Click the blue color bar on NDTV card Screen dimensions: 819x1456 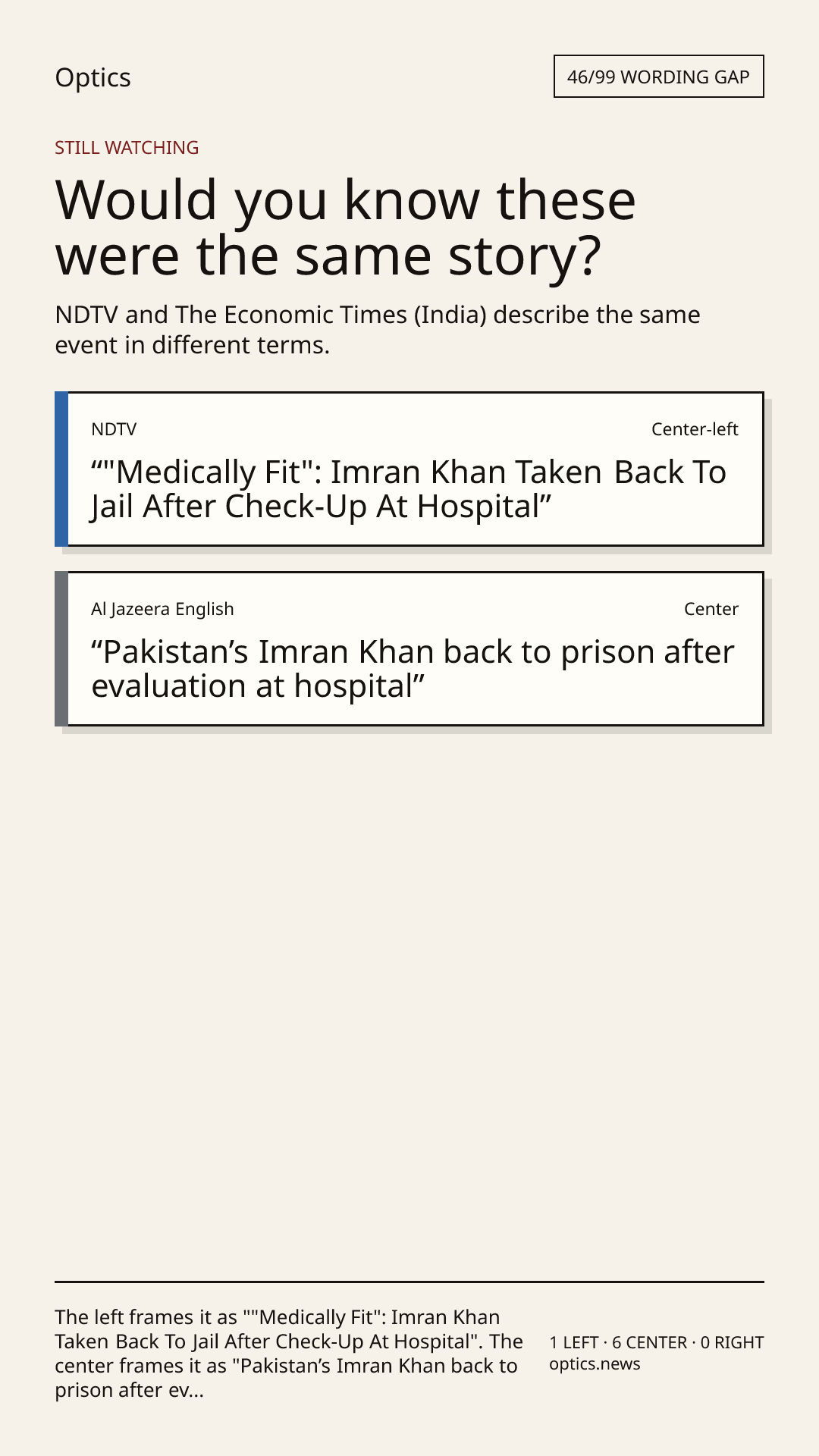61,469
